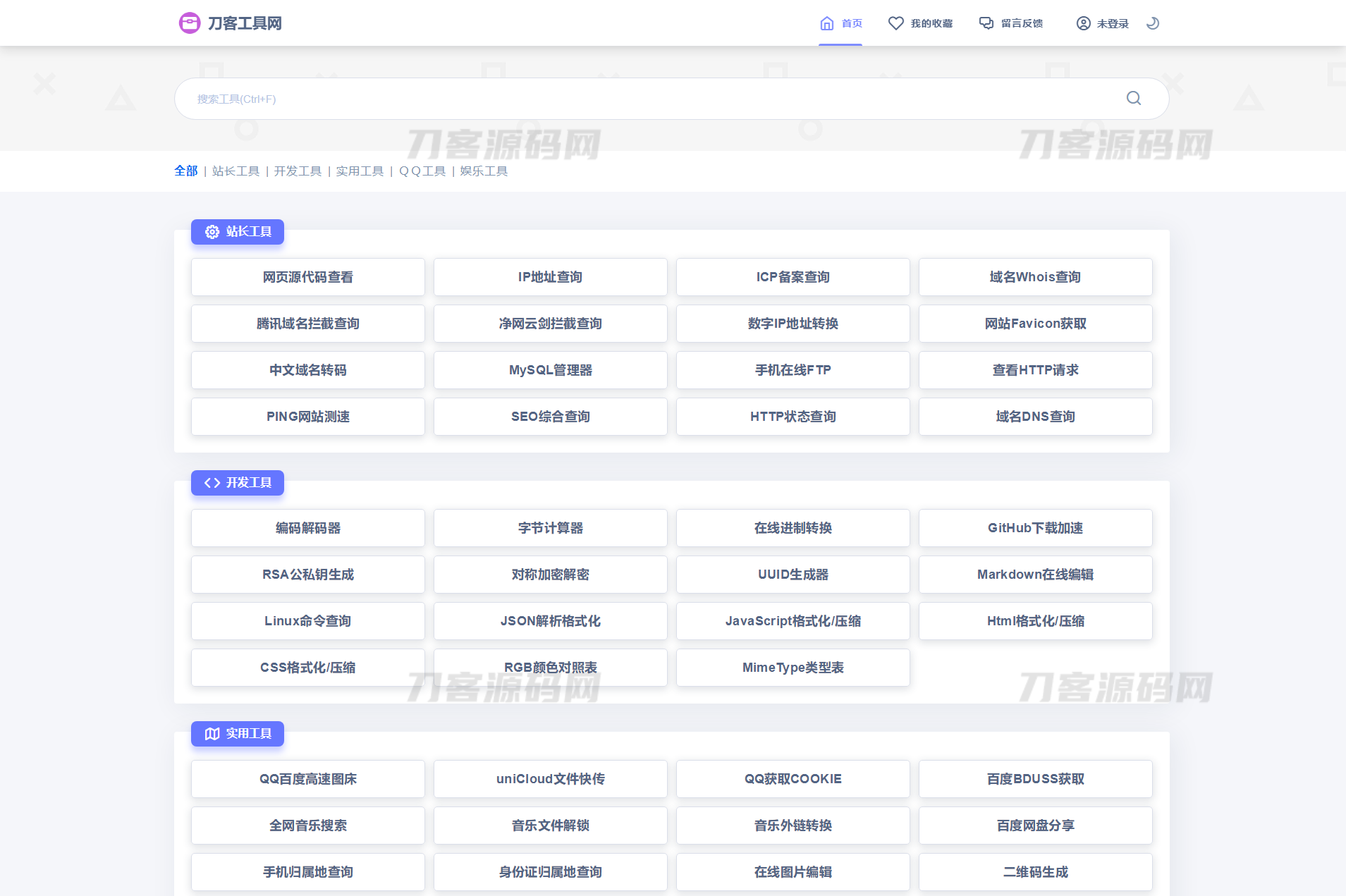
Task: Click the 未登录 user account icon
Action: (x=1083, y=23)
